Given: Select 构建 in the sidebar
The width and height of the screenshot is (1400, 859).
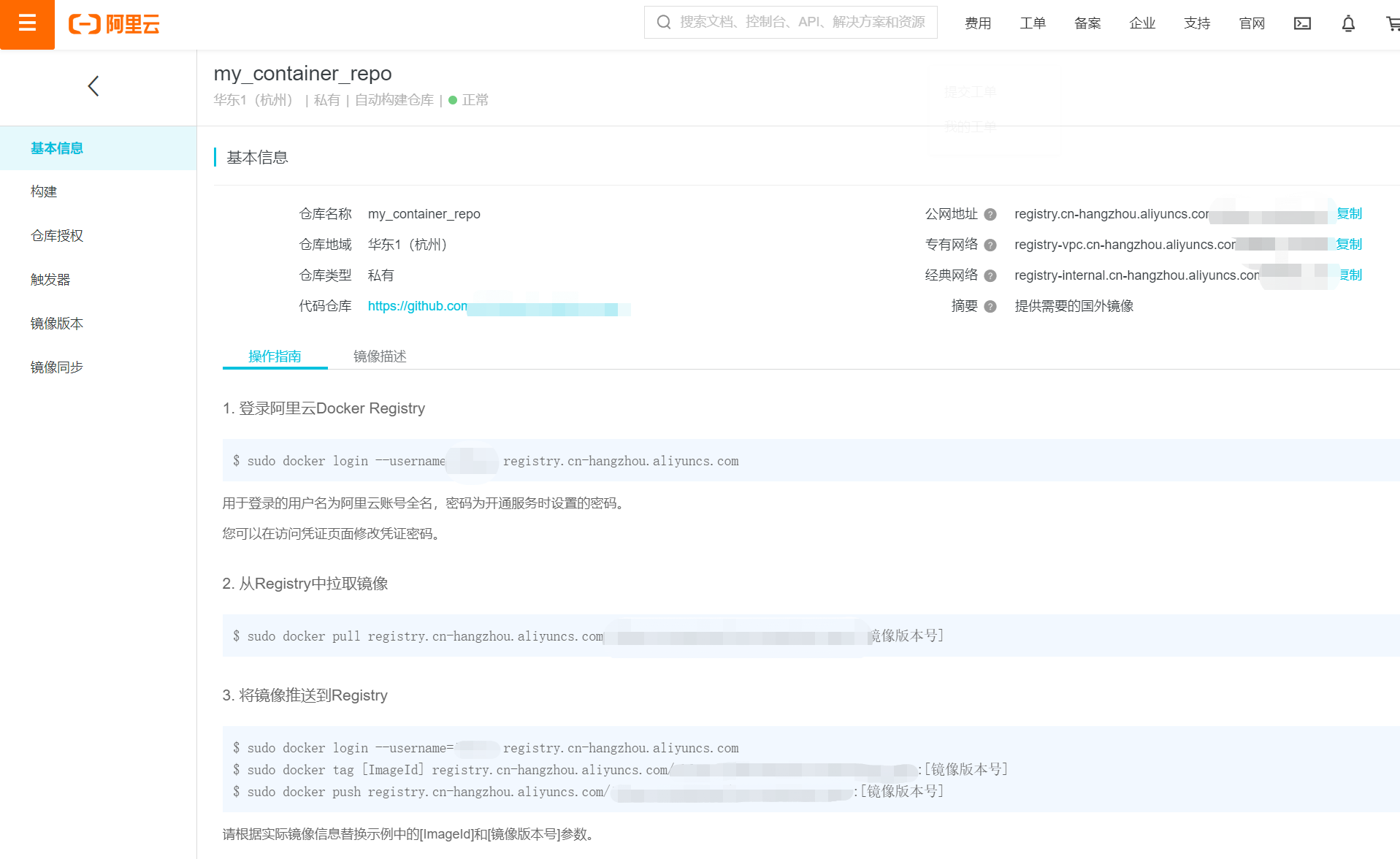Looking at the screenshot, I should (98, 191).
